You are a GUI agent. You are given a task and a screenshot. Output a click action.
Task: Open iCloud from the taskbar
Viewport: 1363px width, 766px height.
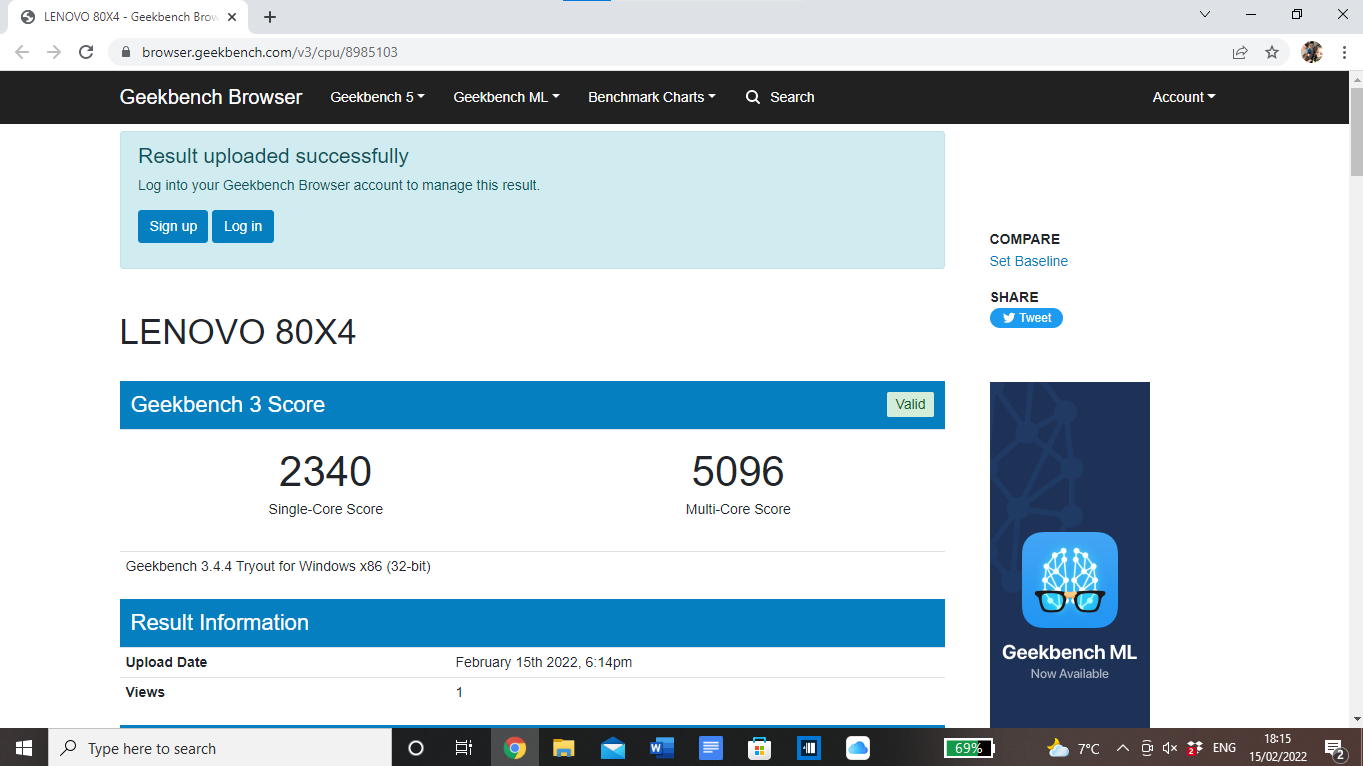coord(858,747)
